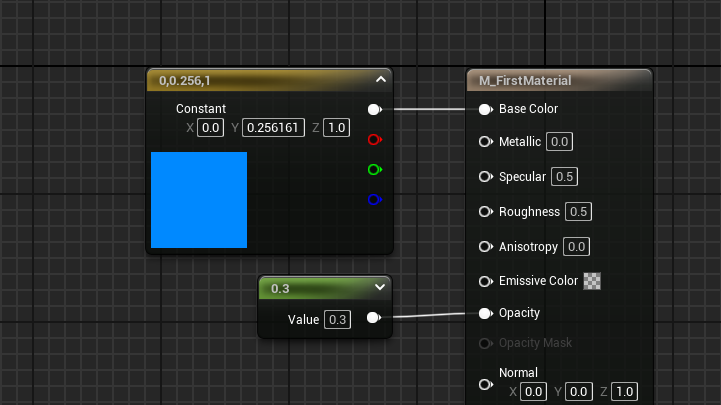Image resolution: width=721 pixels, height=405 pixels.
Task: Edit the Normal Y value field
Action: (578, 392)
